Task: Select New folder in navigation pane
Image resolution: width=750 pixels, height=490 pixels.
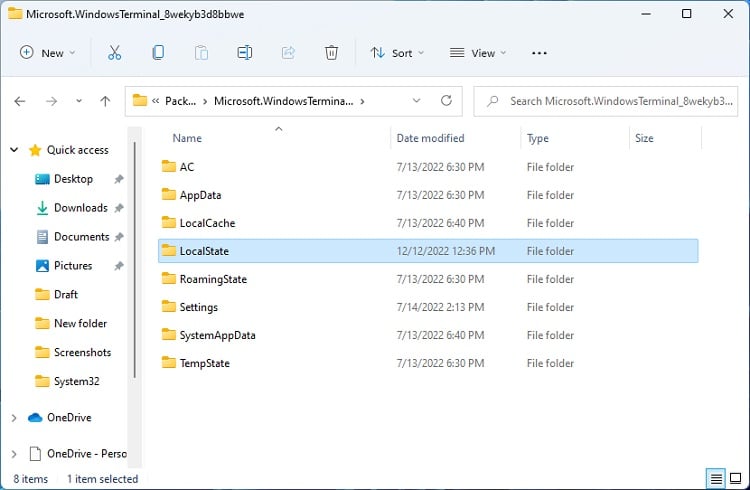Action: [x=80, y=323]
